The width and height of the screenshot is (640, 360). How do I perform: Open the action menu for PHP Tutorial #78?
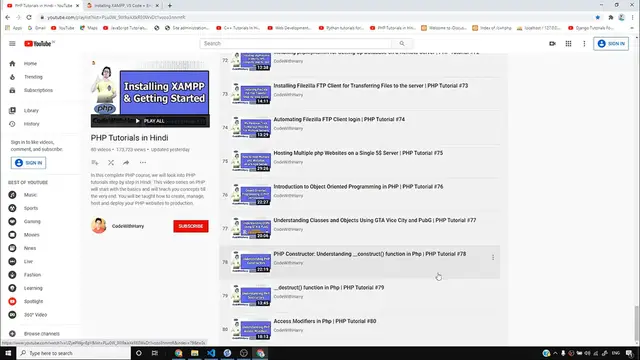493,258
